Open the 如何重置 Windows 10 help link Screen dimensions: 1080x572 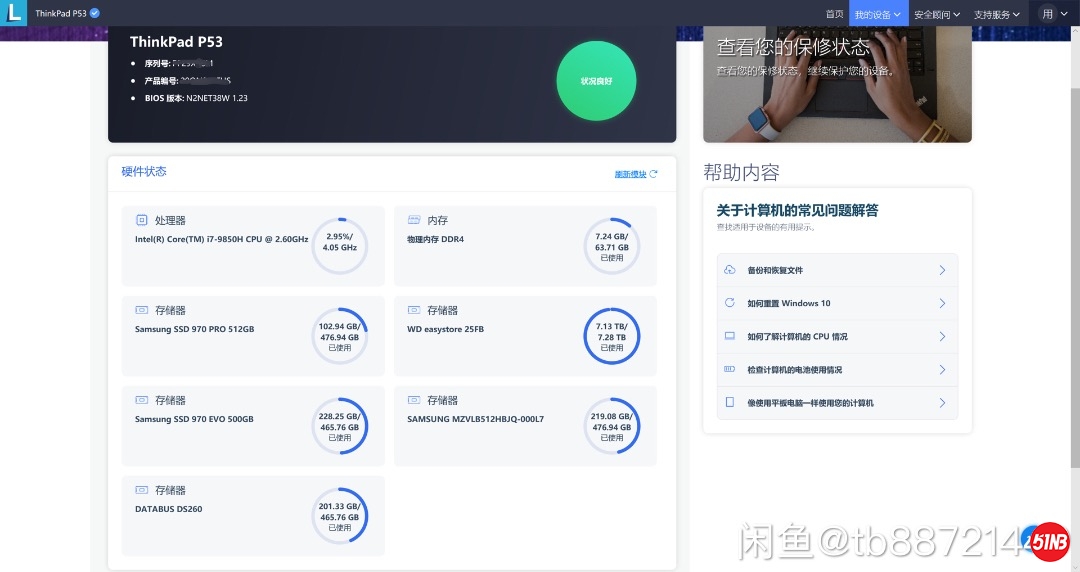(x=789, y=303)
